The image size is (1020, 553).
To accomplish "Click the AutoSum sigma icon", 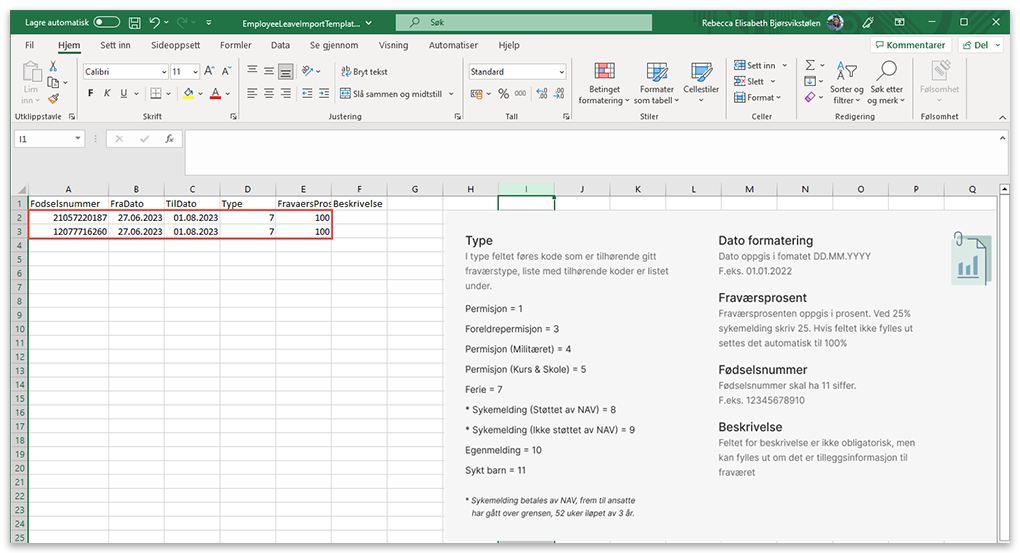I will pyautogui.click(x=810, y=65).
